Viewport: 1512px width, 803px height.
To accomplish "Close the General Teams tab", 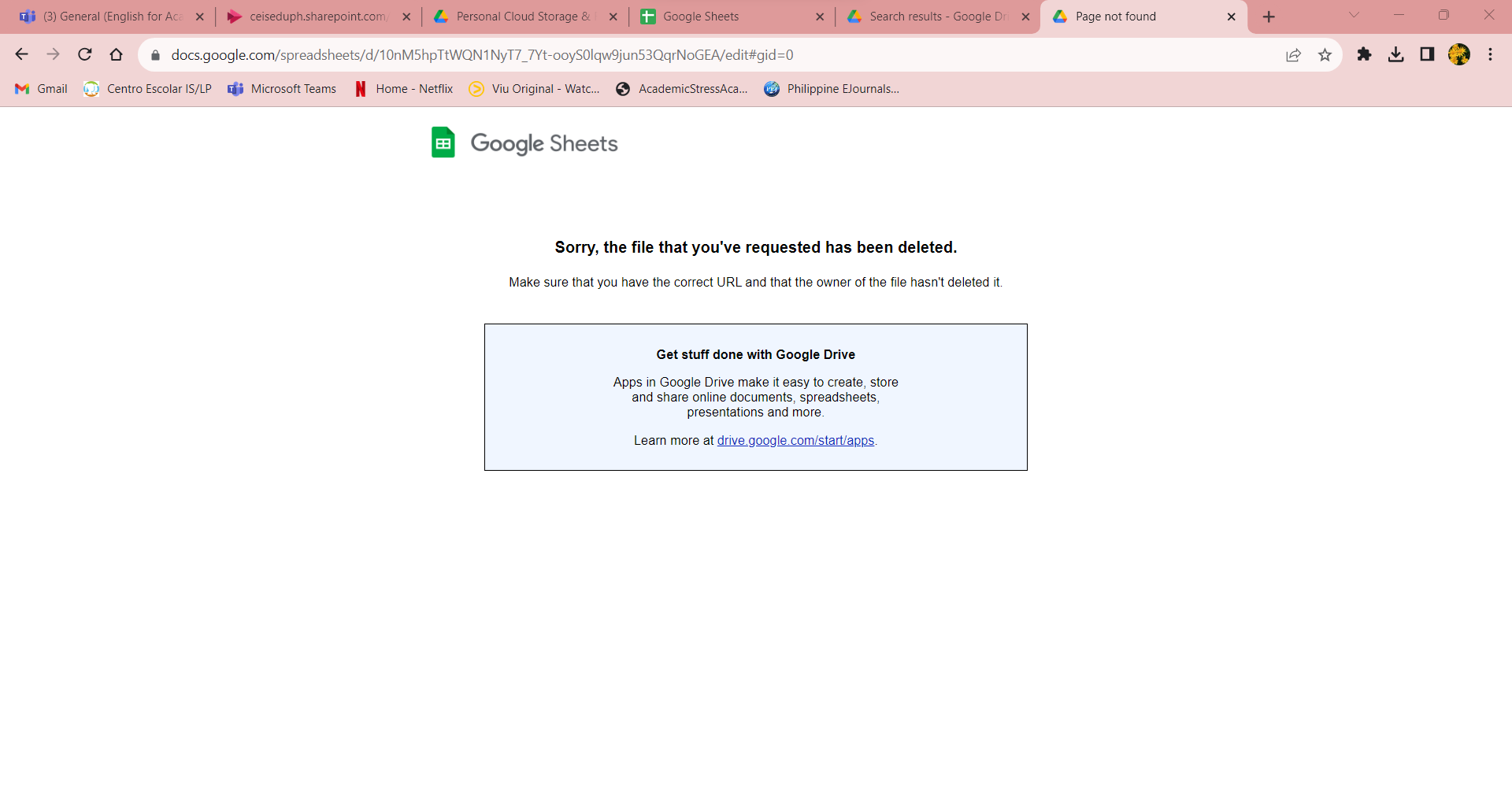I will [199, 17].
